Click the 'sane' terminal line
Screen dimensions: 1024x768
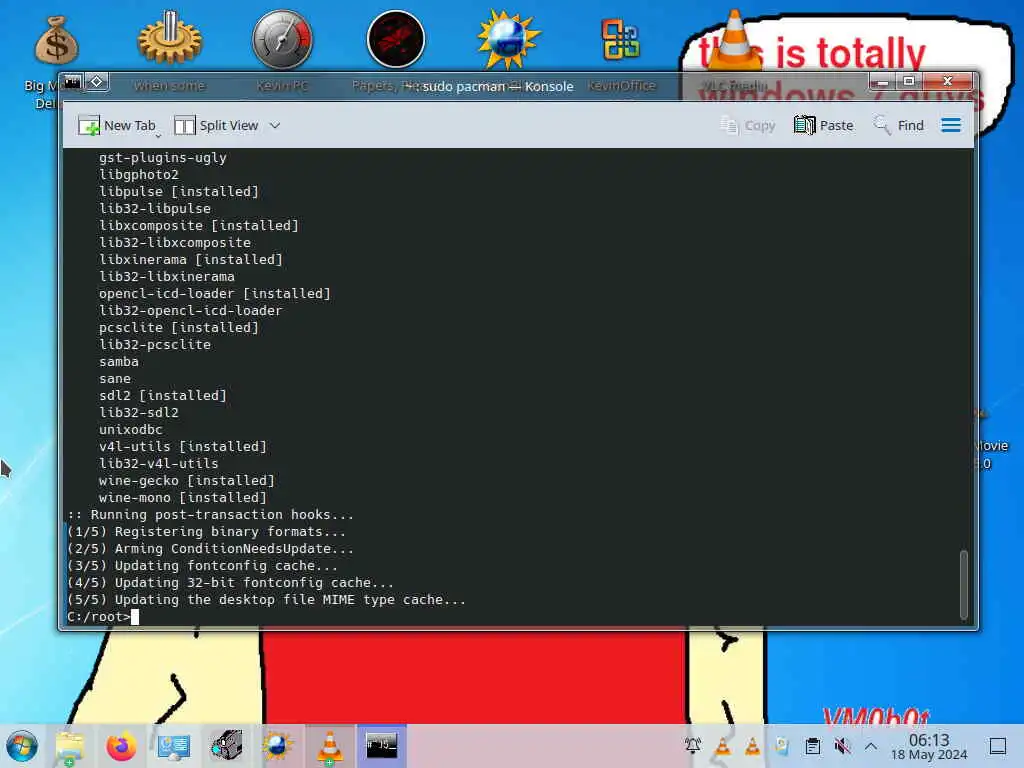[x=115, y=378]
